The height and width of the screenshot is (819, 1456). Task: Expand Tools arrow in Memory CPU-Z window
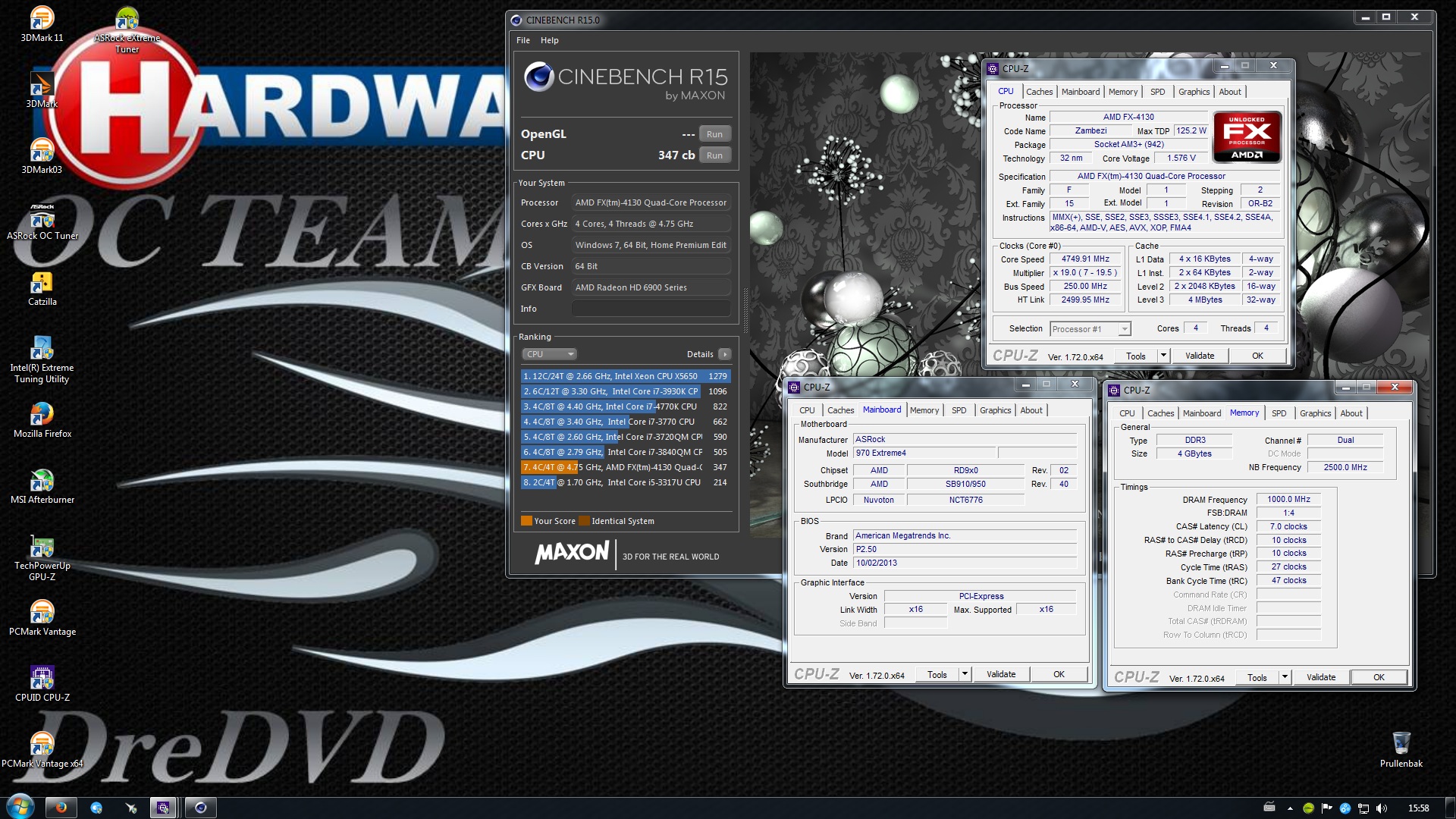(x=1285, y=677)
